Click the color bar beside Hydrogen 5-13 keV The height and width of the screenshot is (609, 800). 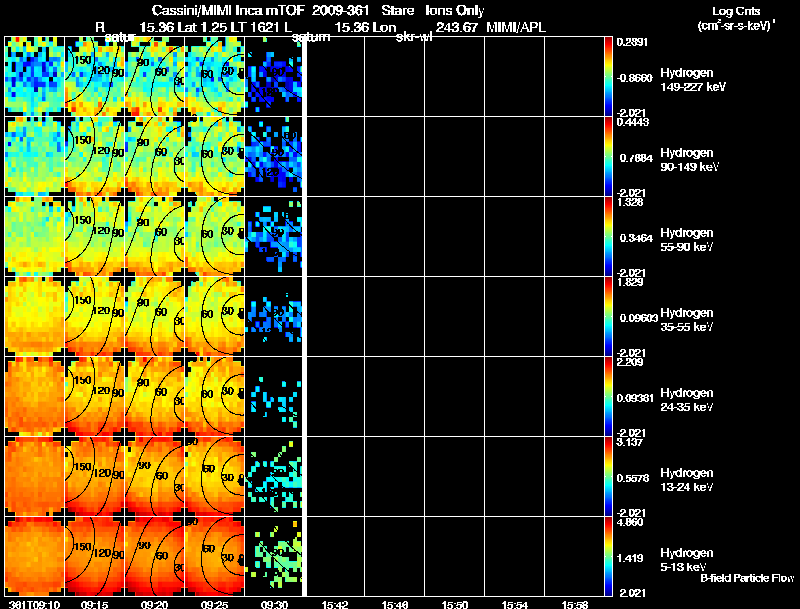pos(608,557)
